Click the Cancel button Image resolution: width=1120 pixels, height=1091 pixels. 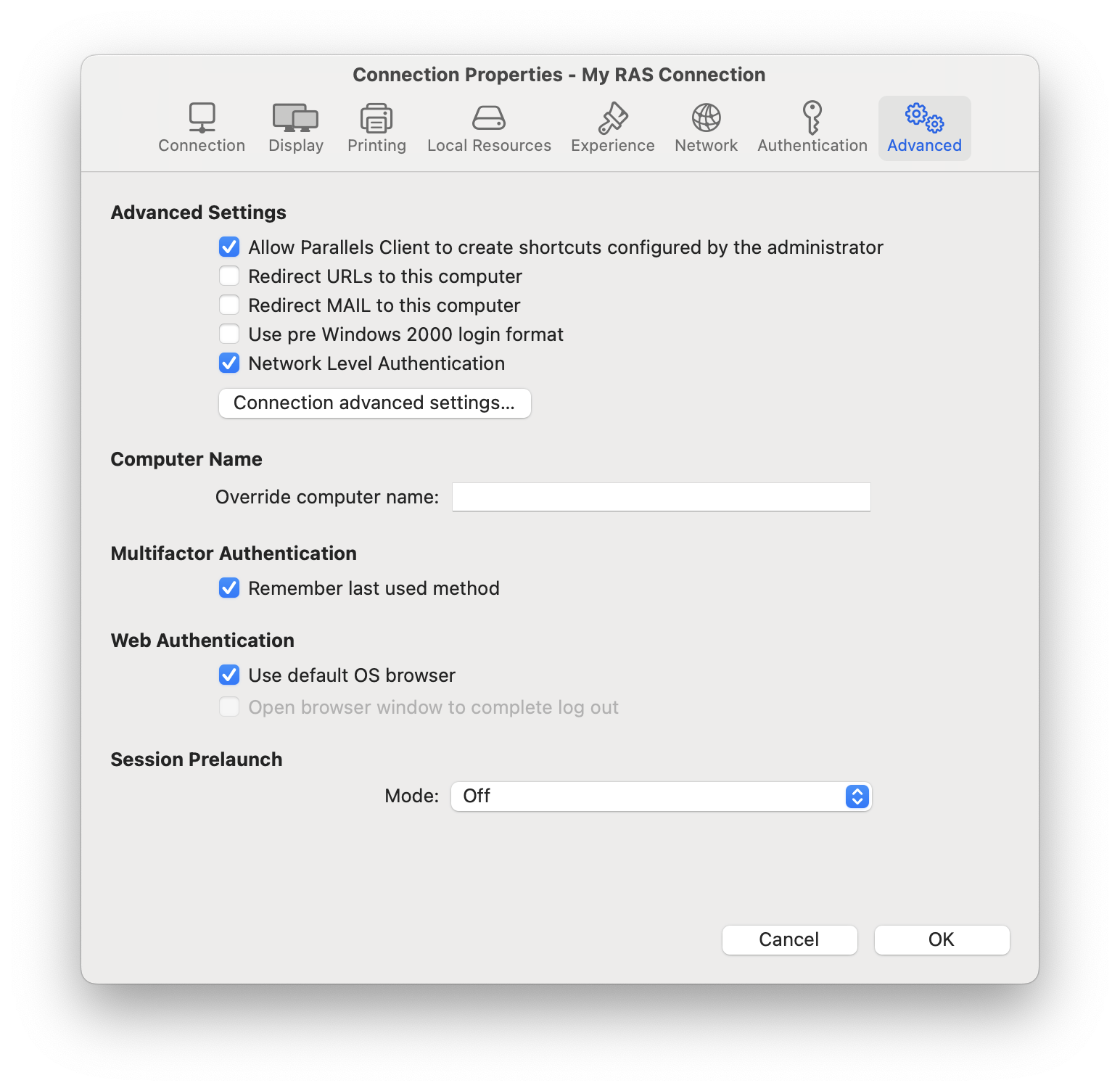tap(789, 940)
